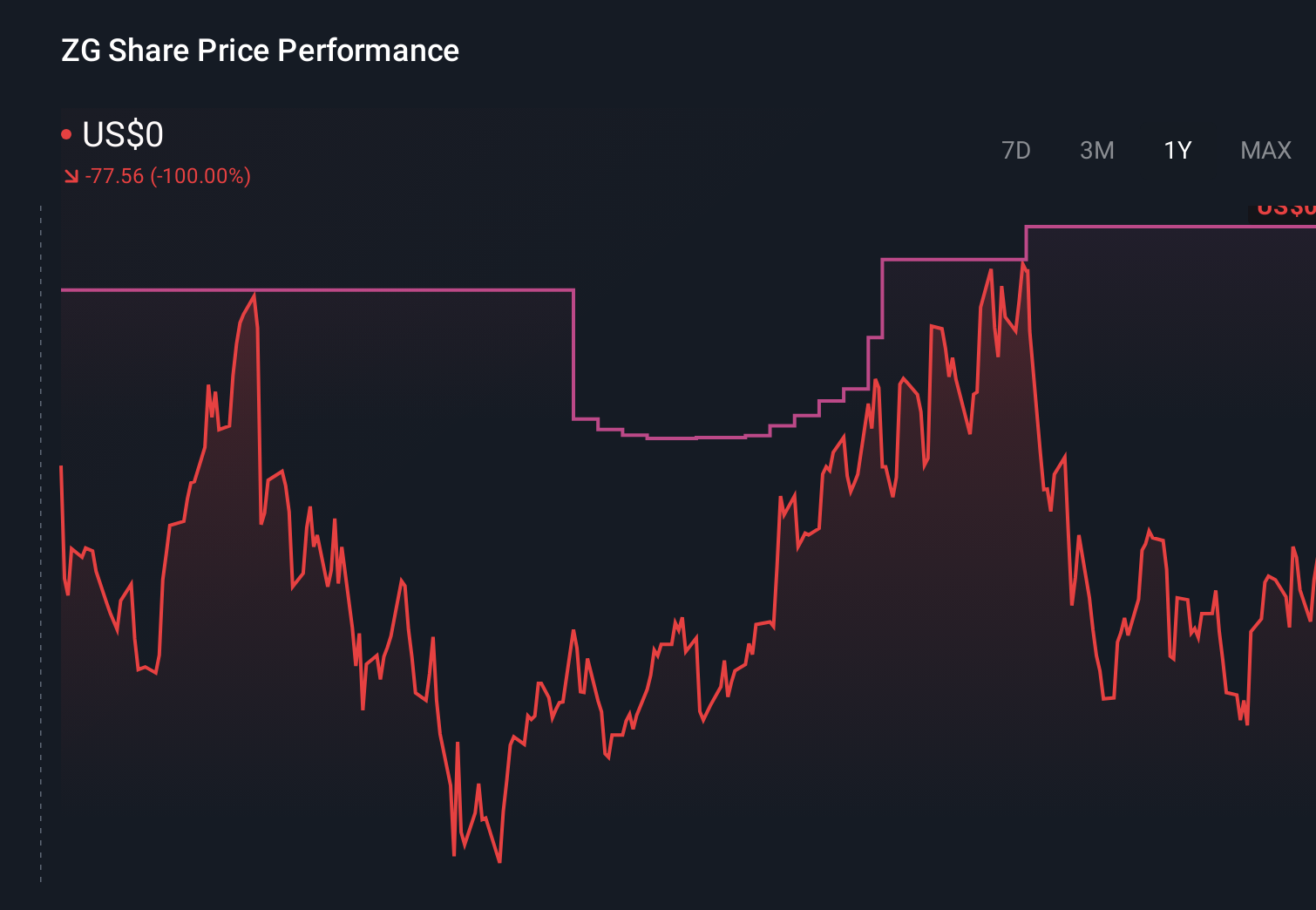Switch to the 3M view
Viewport: 1316px width, 910px height.
coord(1097,150)
